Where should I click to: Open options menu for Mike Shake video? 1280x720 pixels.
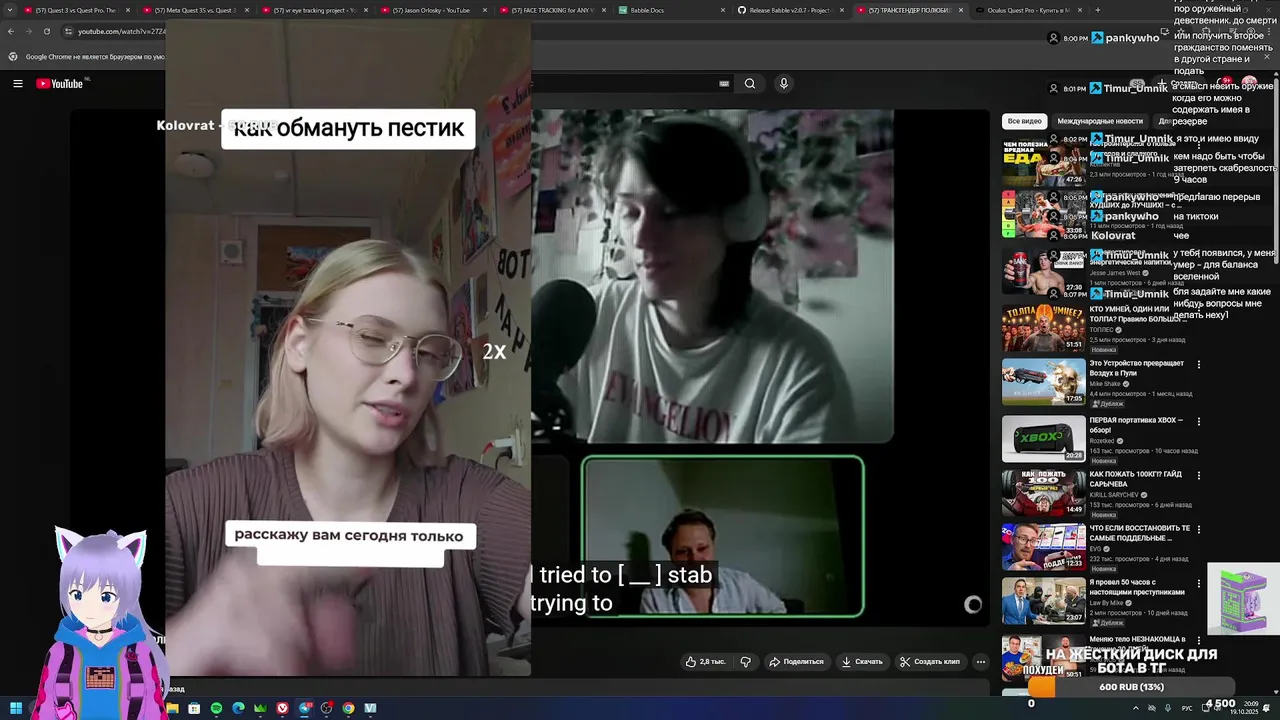pyautogui.click(x=1199, y=365)
